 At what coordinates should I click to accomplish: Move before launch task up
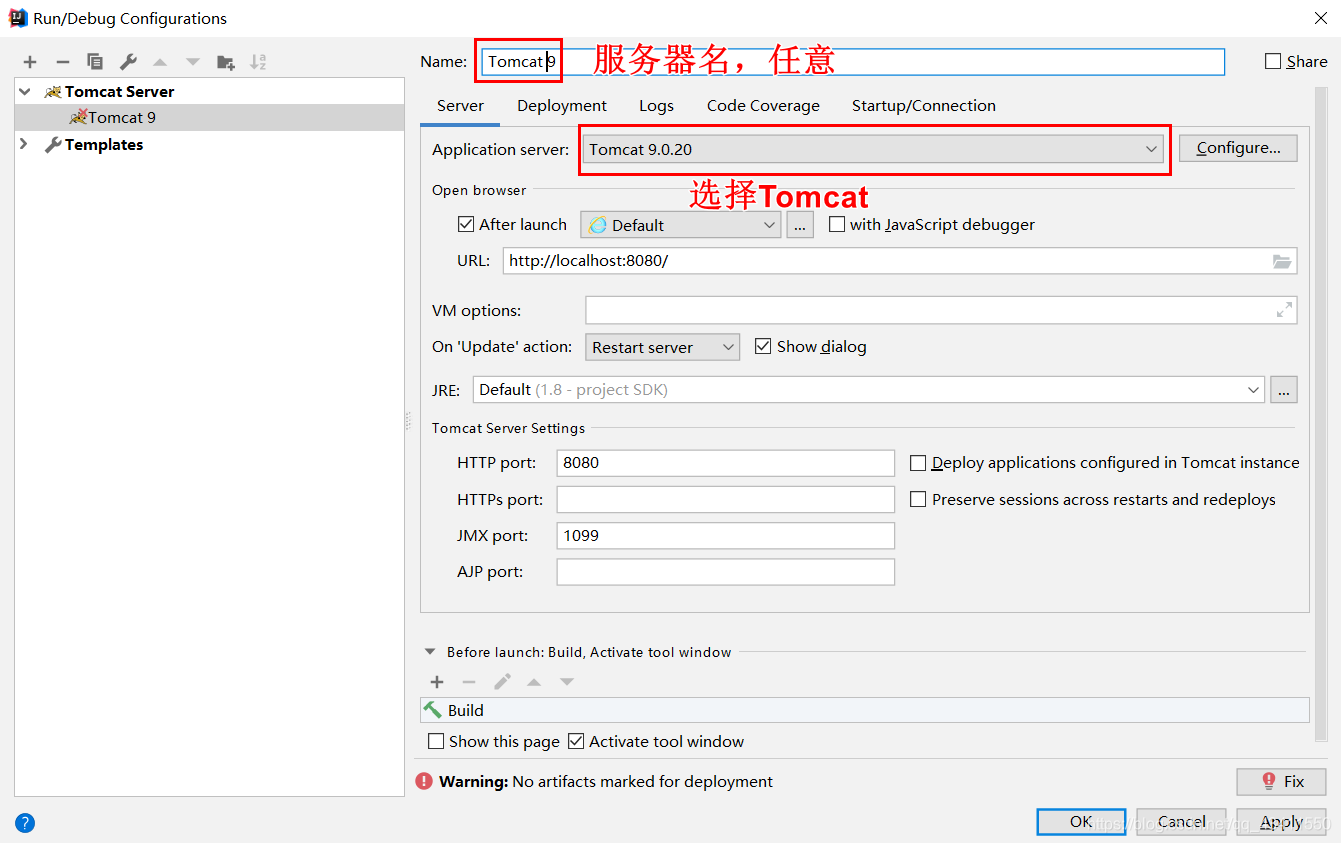pos(534,682)
